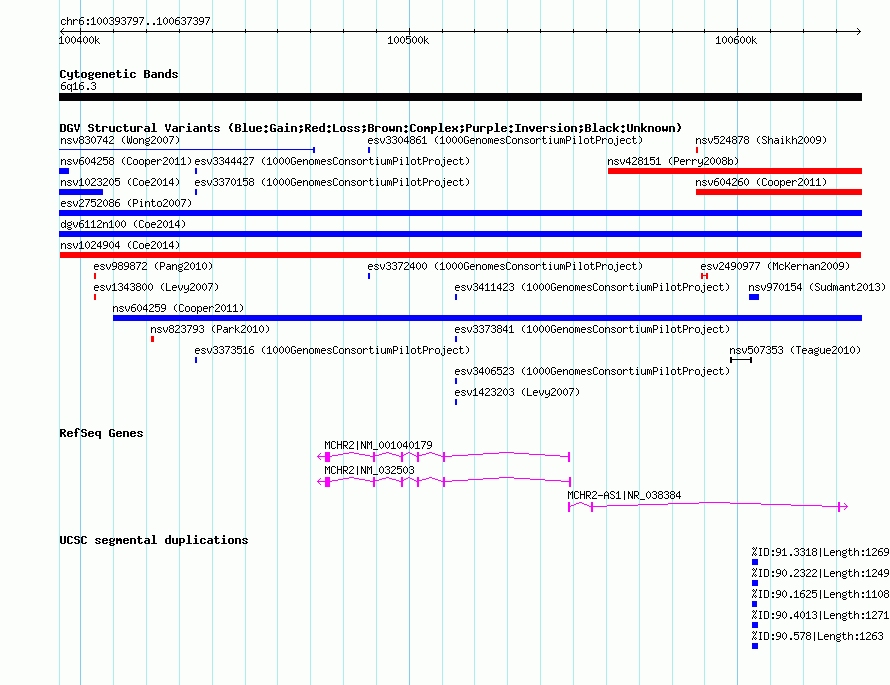This screenshot has height=685, width=890.
Task: Click the Cytogenetic Bands track title
Action: [119, 74]
